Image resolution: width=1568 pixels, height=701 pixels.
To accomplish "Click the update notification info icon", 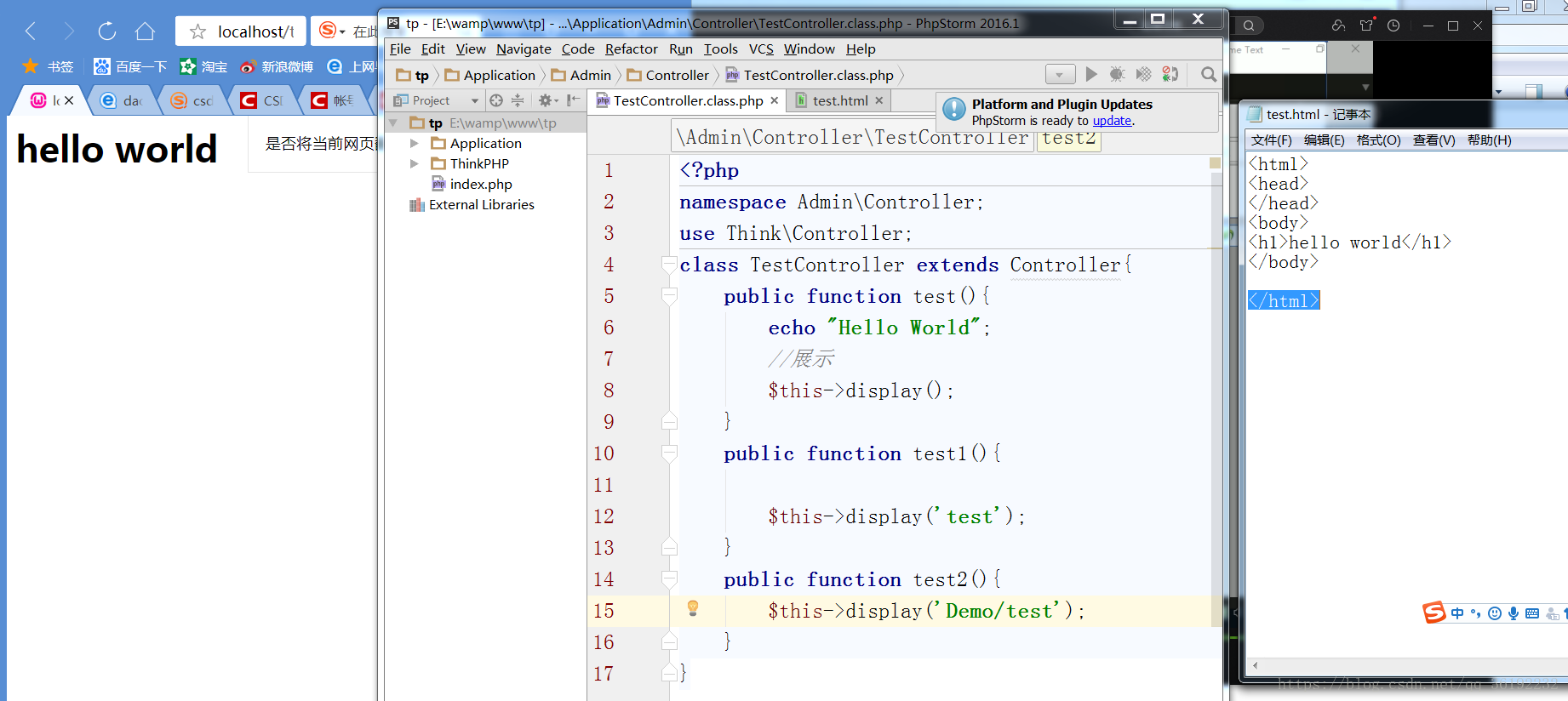I will (x=954, y=109).
